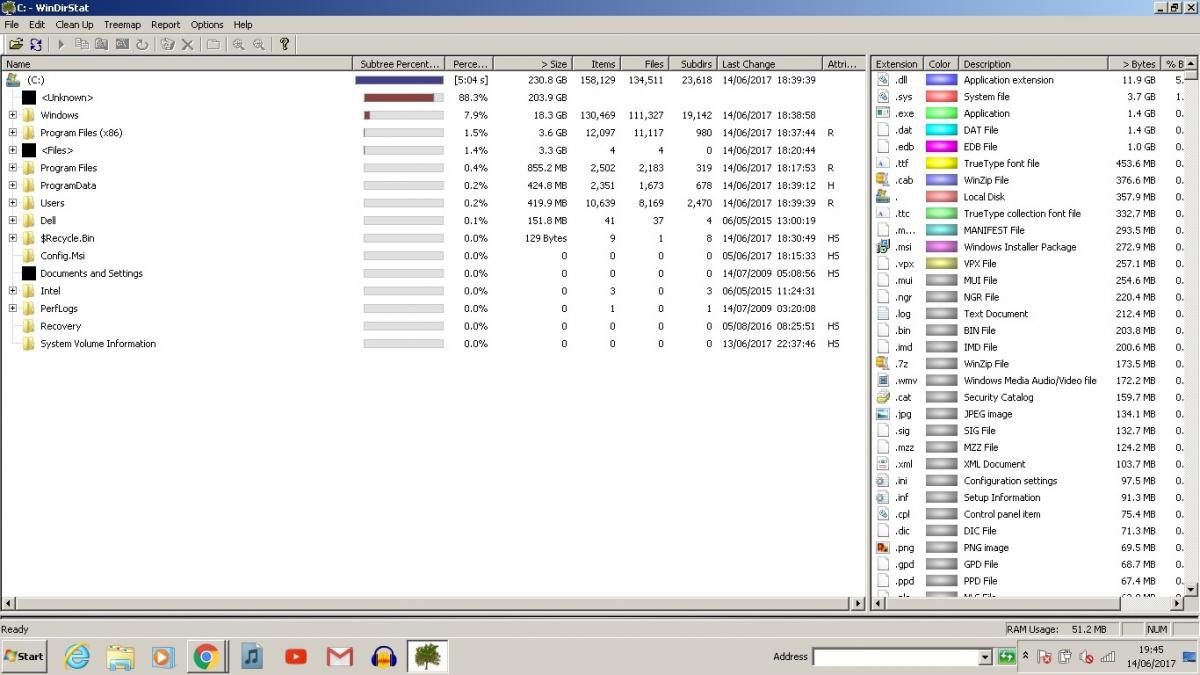Image resolution: width=1200 pixels, height=675 pixels.
Task: Open the Address bar dropdown arrow
Action: pos(985,657)
